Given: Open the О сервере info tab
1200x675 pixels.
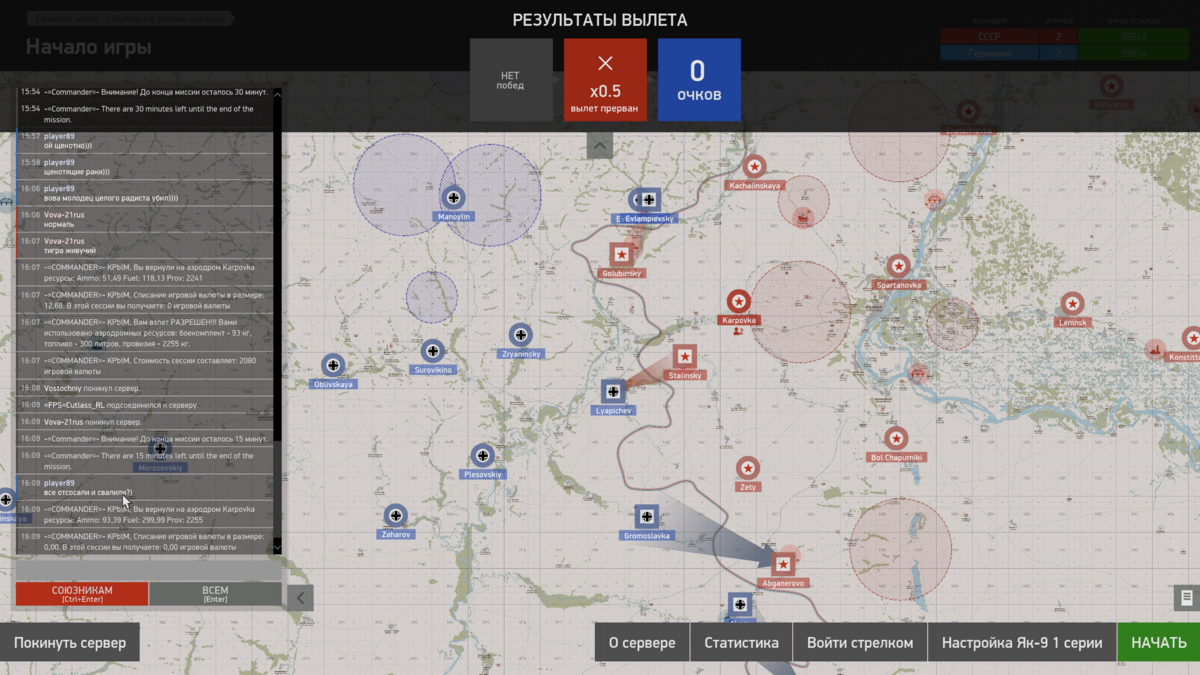Looking at the screenshot, I should tap(642, 643).
